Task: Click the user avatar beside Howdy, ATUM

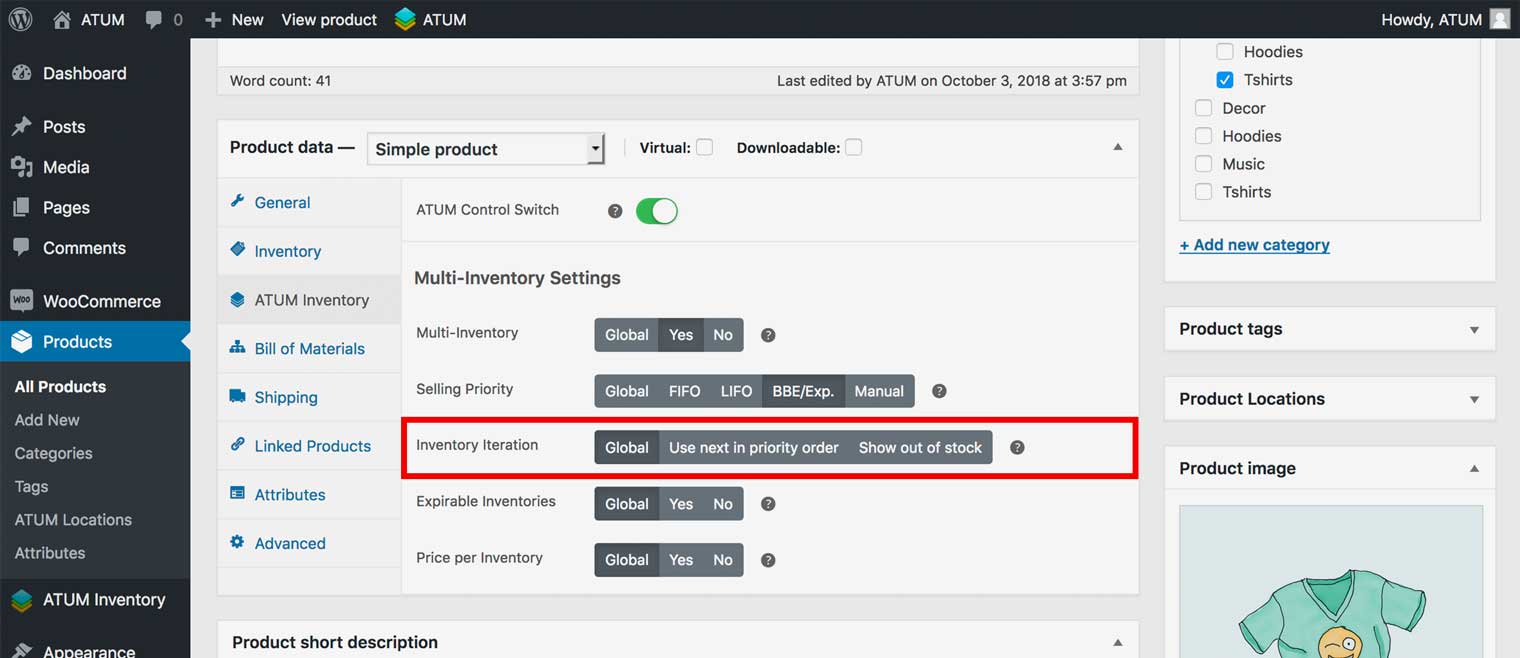Action: click(1499, 19)
